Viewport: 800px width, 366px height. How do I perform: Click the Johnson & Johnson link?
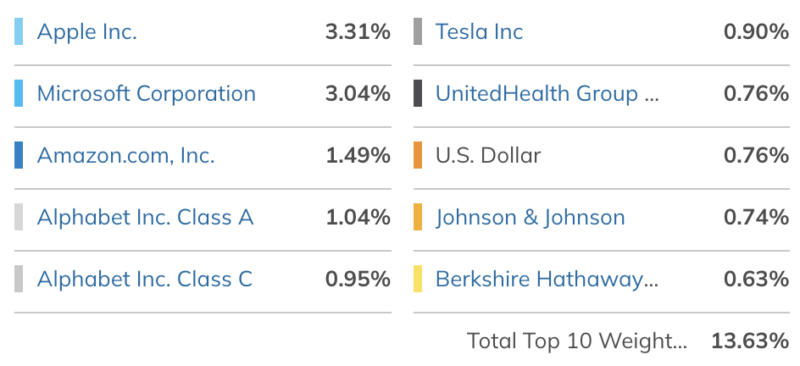point(530,217)
